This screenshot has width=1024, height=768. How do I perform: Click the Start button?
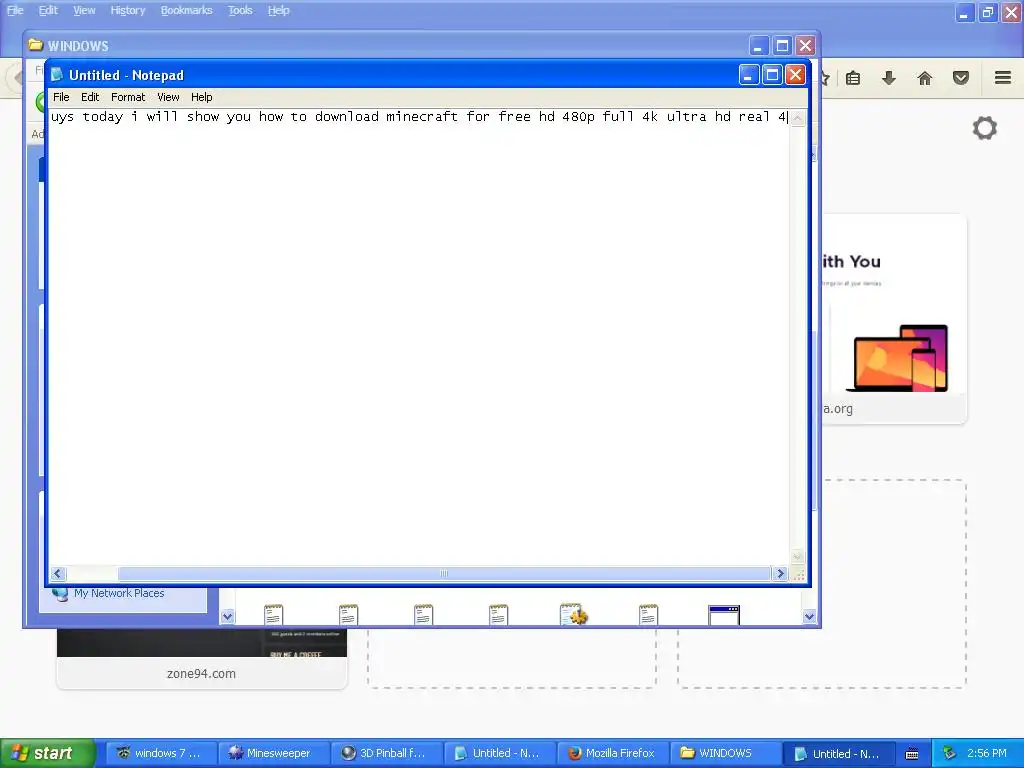[x=48, y=753]
